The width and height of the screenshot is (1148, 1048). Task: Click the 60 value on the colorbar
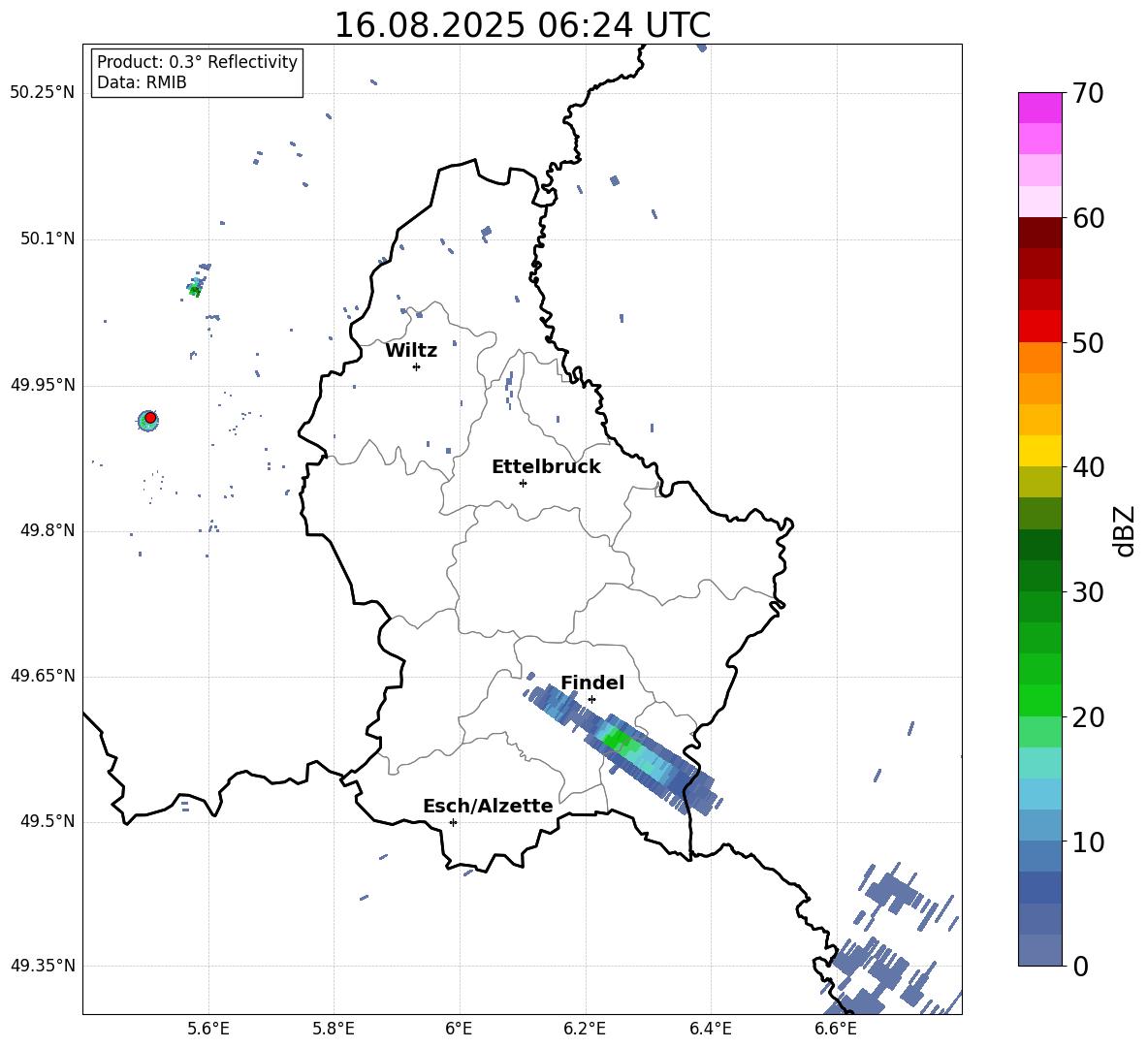pos(1089,218)
